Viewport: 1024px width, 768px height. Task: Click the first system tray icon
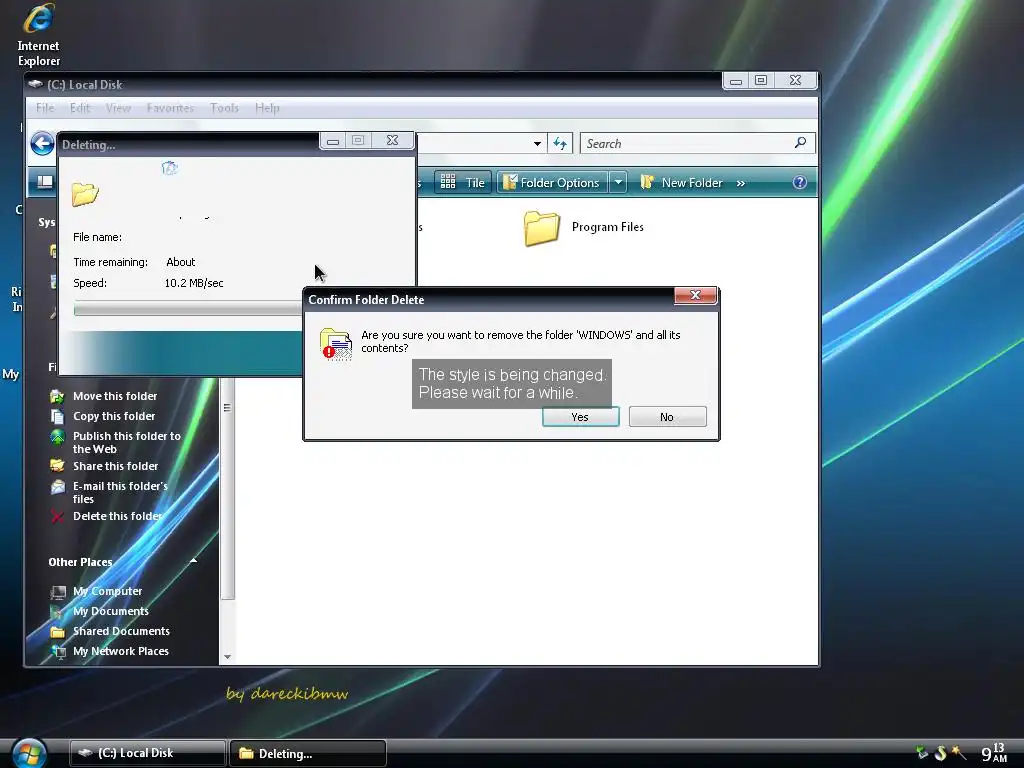point(922,753)
